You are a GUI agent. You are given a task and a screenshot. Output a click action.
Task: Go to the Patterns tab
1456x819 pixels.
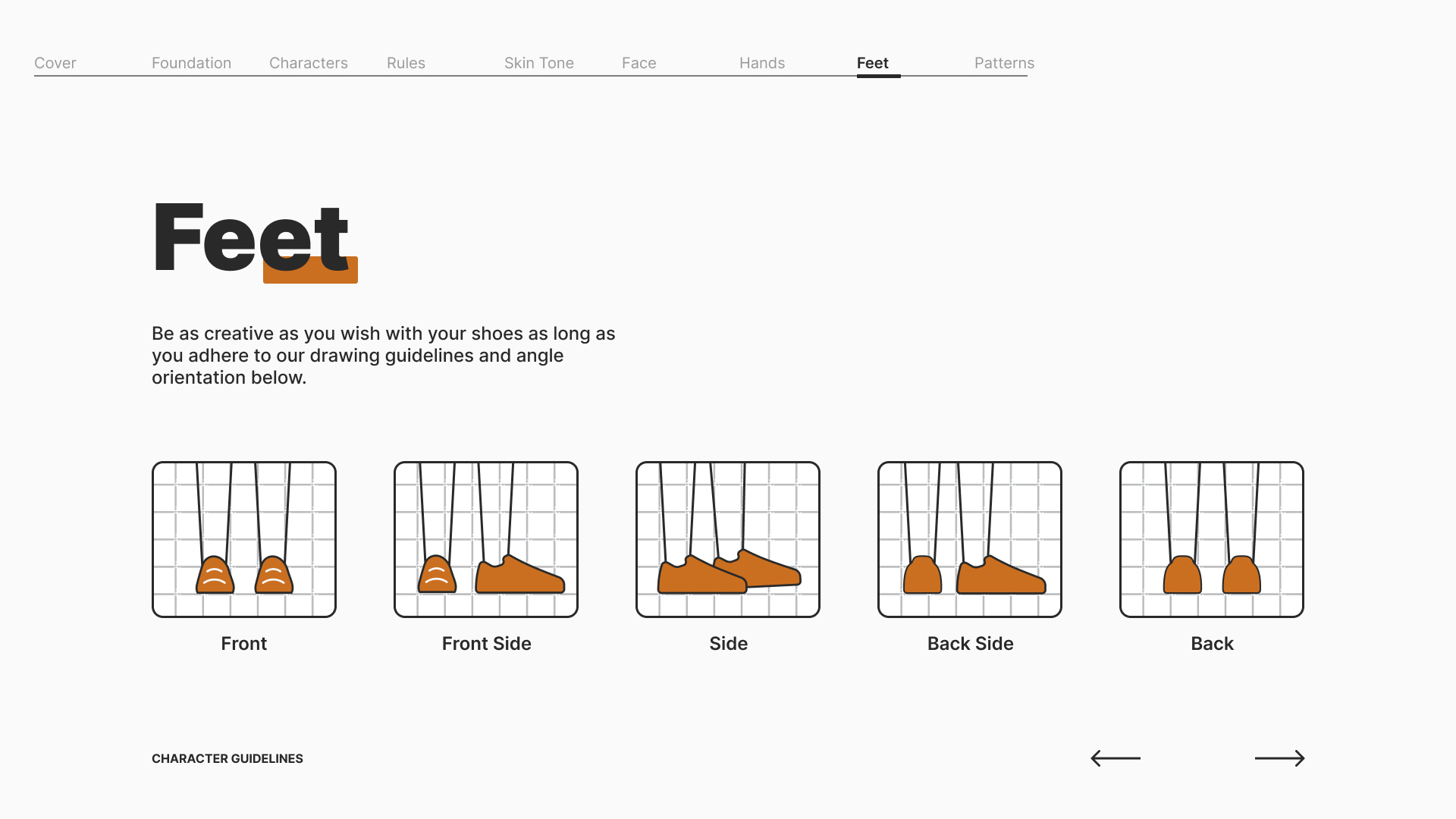coord(1004,63)
